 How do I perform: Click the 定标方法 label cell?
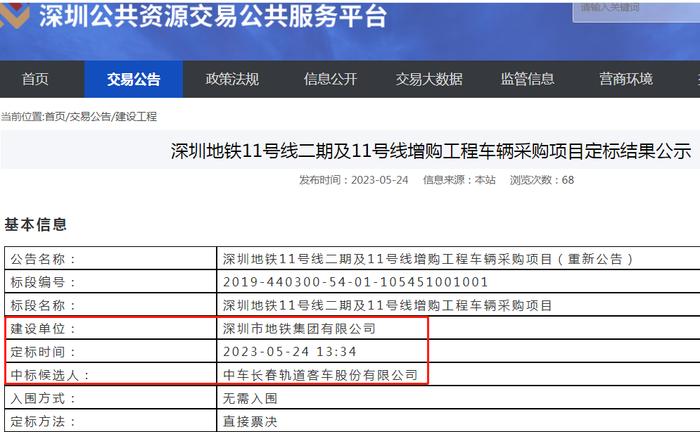[x=111, y=420]
